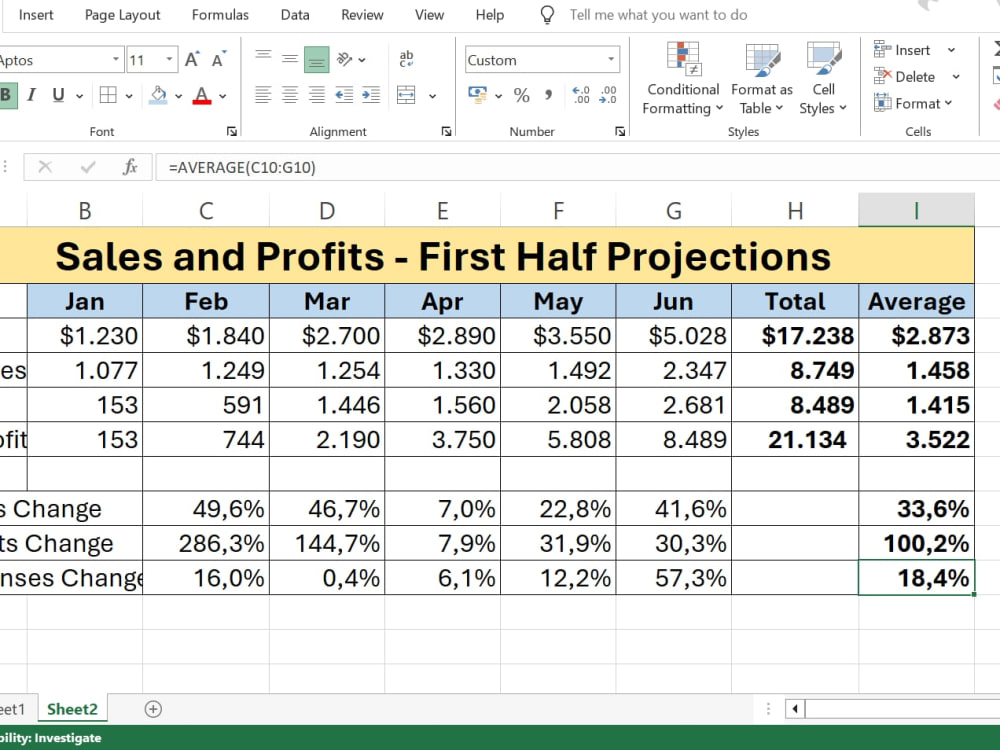1000x750 pixels.
Task: Select middle align icon
Action: [x=290, y=59]
